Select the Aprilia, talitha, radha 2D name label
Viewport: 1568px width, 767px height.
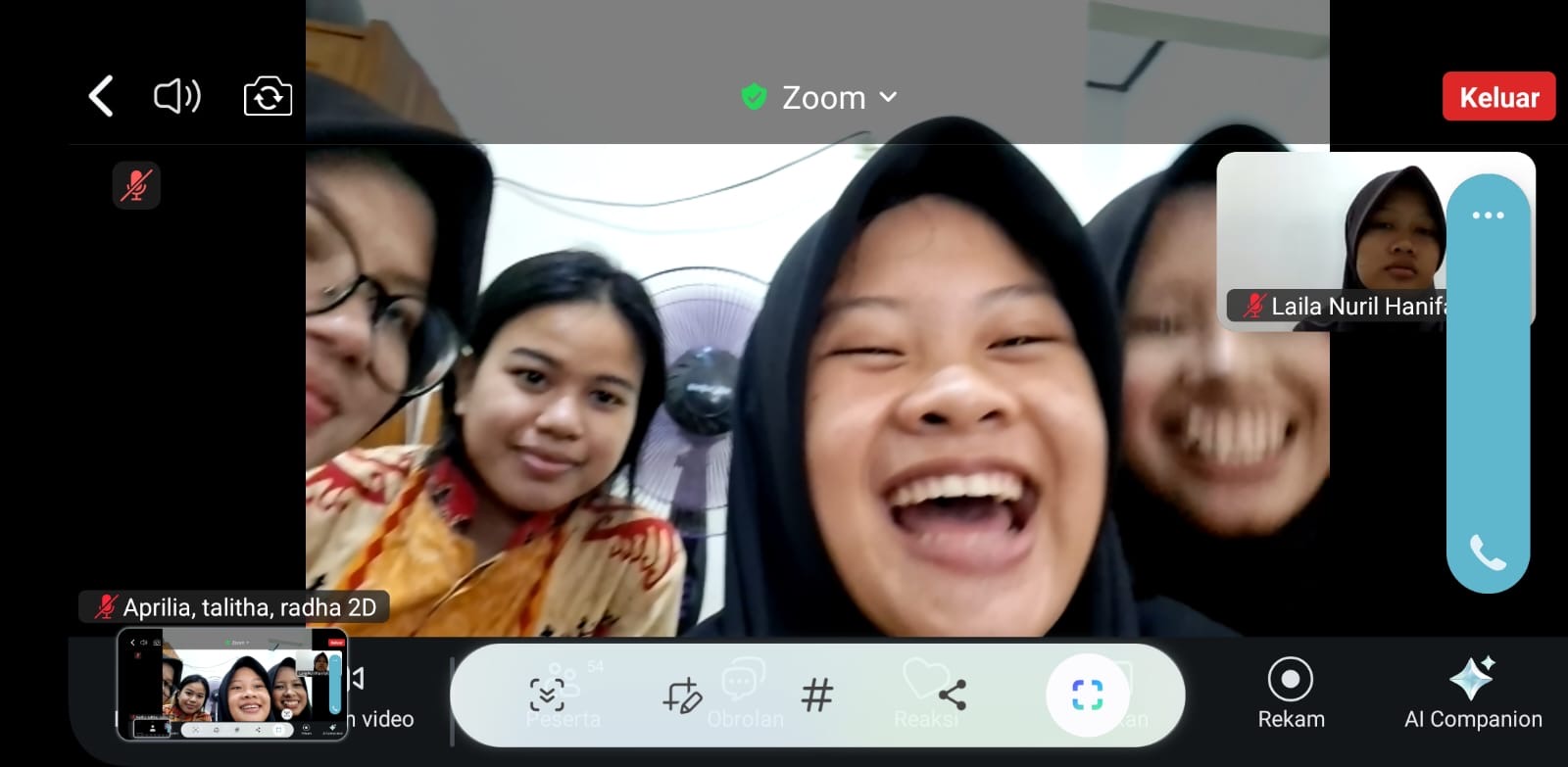click(x=235, y=607)
